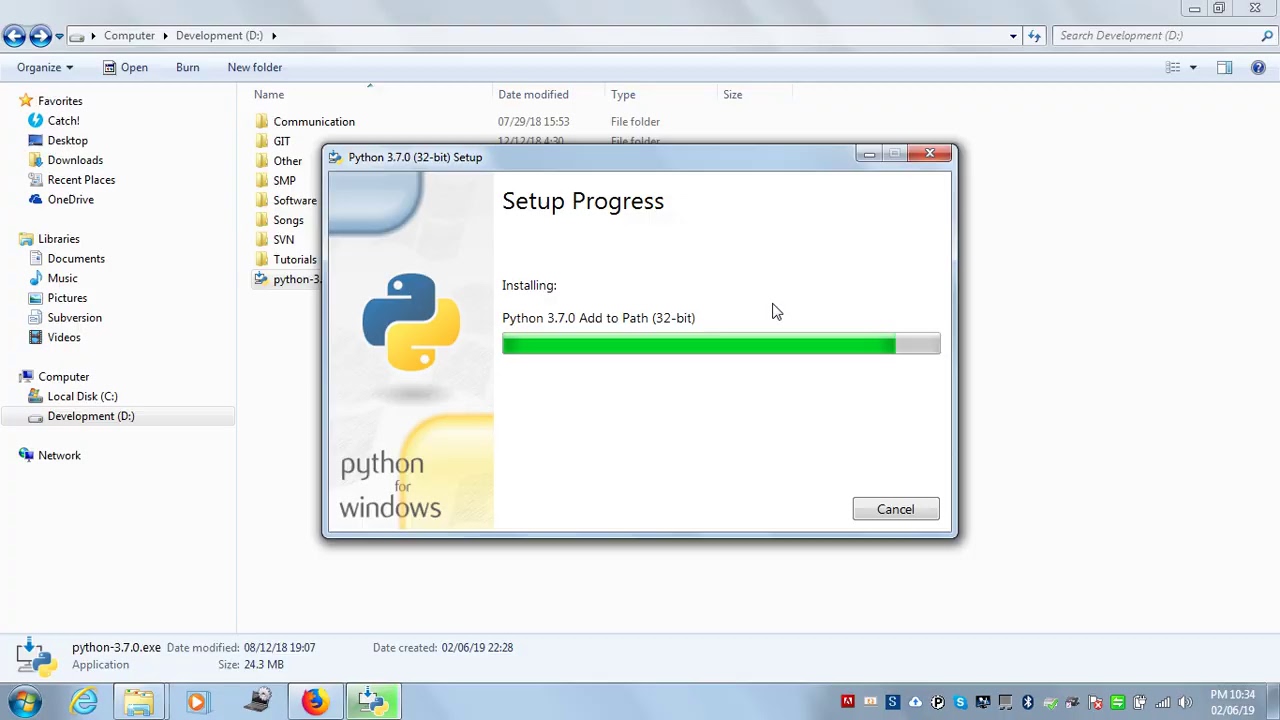The image size is (1280, 720).
Task: Select the GIT folder
Action: [x=281, y=141]
